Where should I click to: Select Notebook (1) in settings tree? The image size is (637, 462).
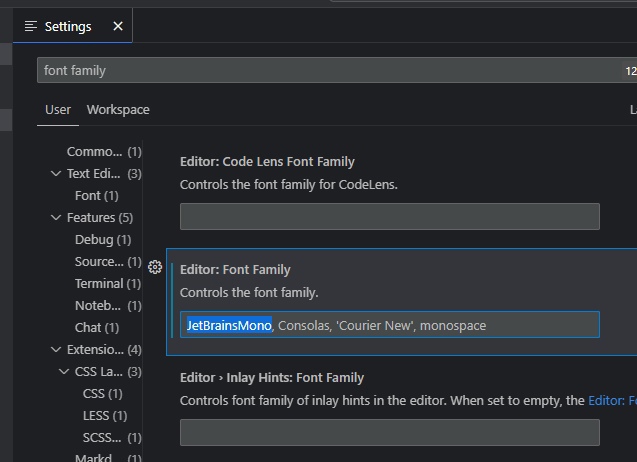tap(108, 305)
